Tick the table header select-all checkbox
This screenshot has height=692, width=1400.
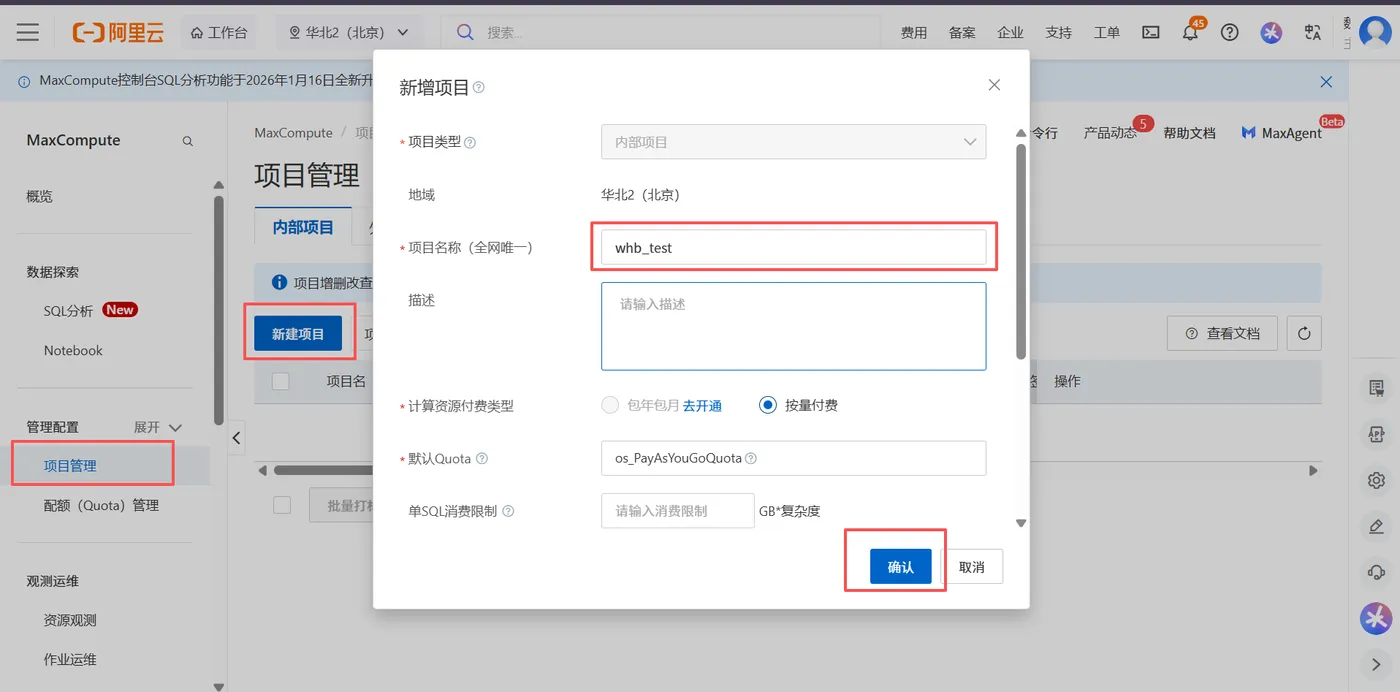pyautogui.click(x=281, y=381)
